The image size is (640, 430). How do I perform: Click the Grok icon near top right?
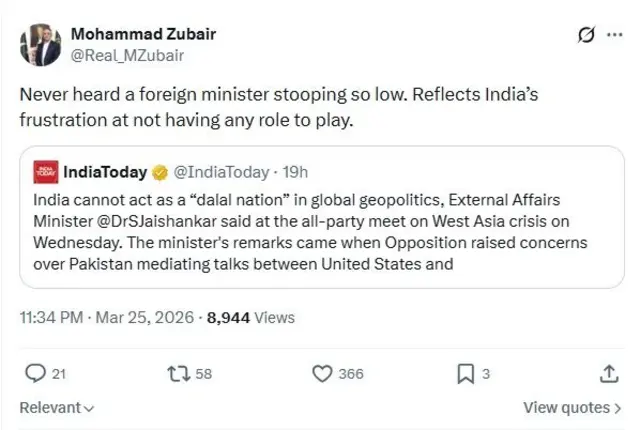point(588,35)
